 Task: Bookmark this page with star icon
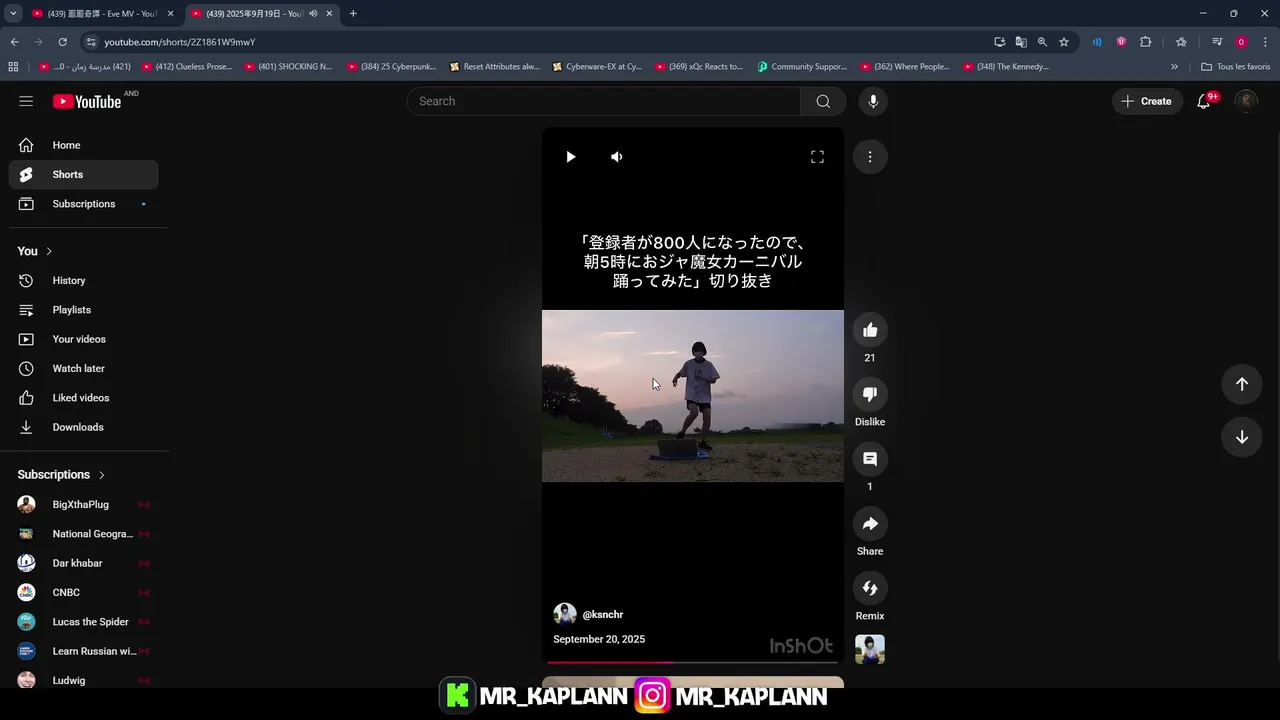click(1064, 42)
